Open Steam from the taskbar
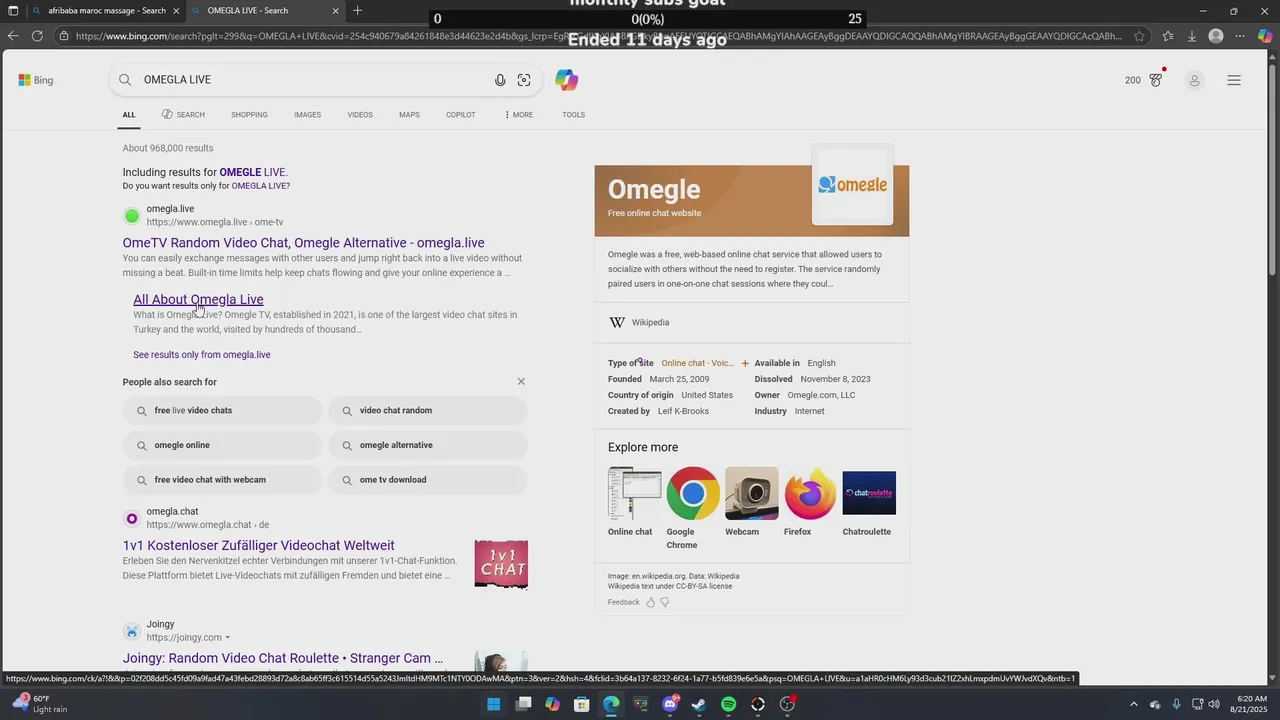The image size is (1280, 720). (x=699, y=704)
